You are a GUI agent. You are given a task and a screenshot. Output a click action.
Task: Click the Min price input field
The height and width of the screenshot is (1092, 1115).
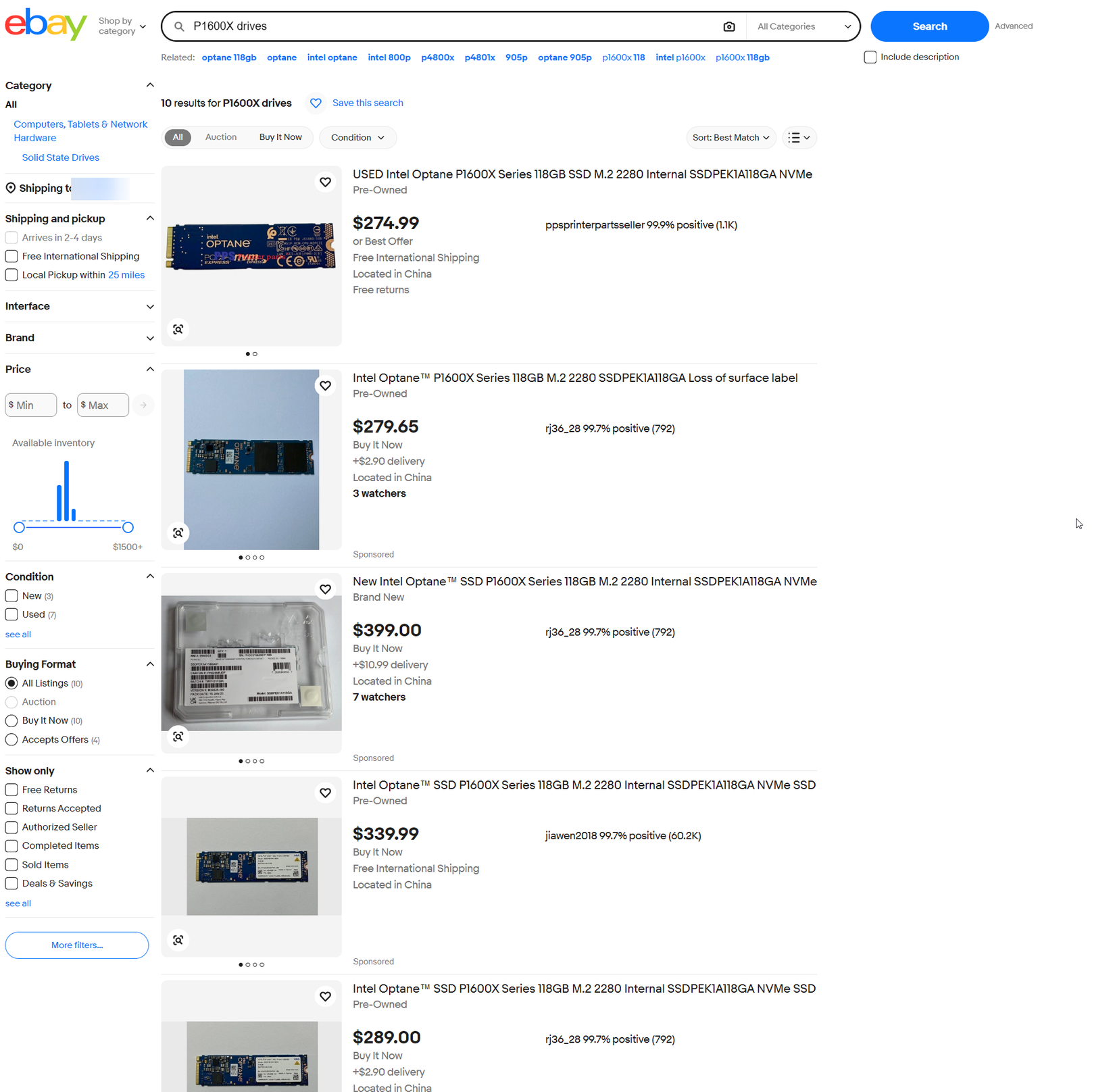click(31, 405)
